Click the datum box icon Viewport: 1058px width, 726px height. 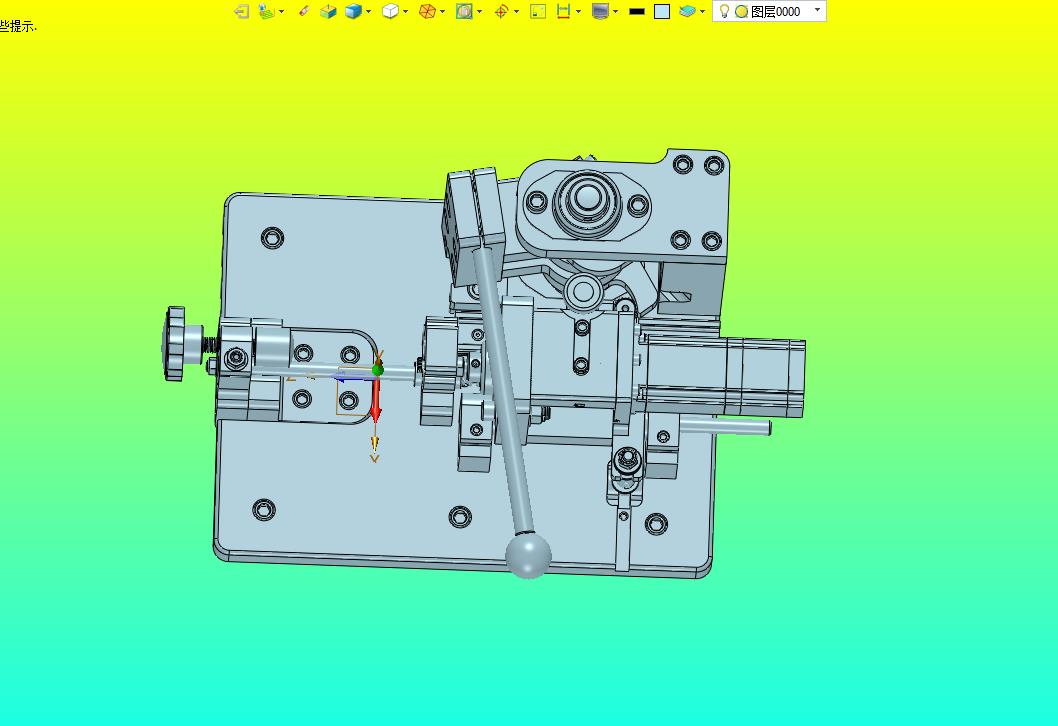click(x=328, y=11)
